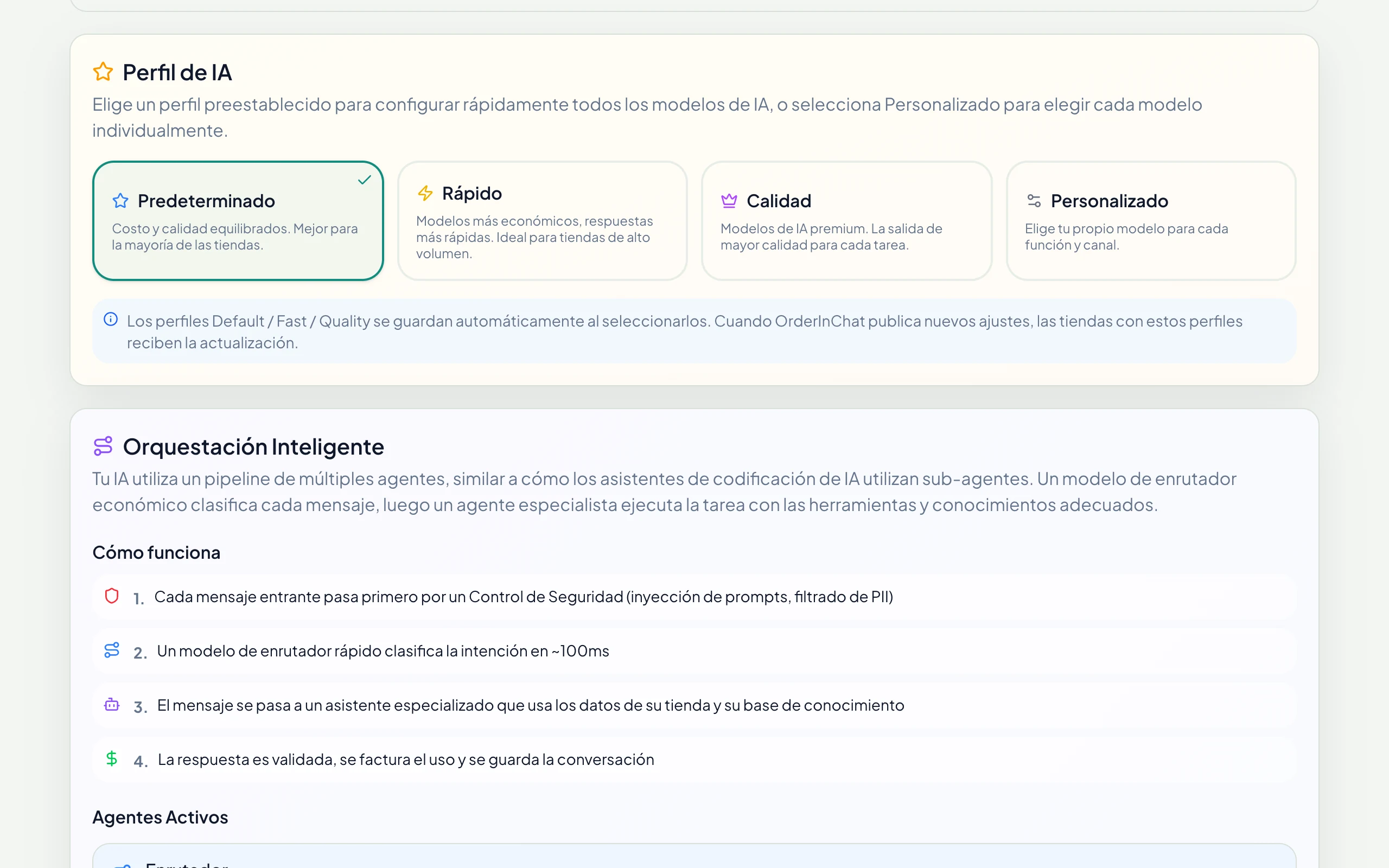
Task: Select the Calidad premium profile card
Action: point(846,221)
